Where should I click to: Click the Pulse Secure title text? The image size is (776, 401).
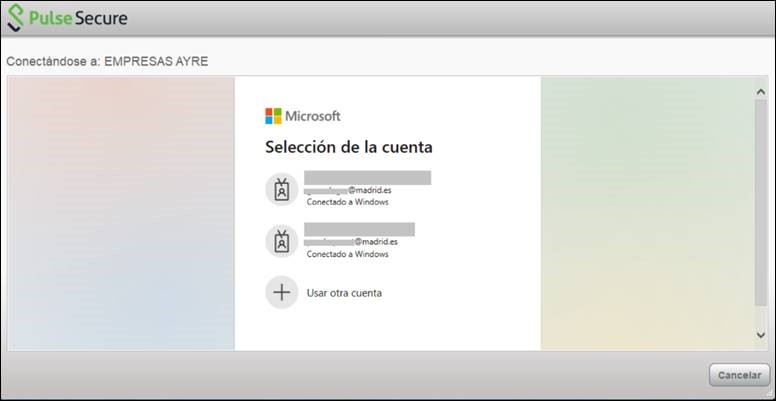tap(80, 18)
